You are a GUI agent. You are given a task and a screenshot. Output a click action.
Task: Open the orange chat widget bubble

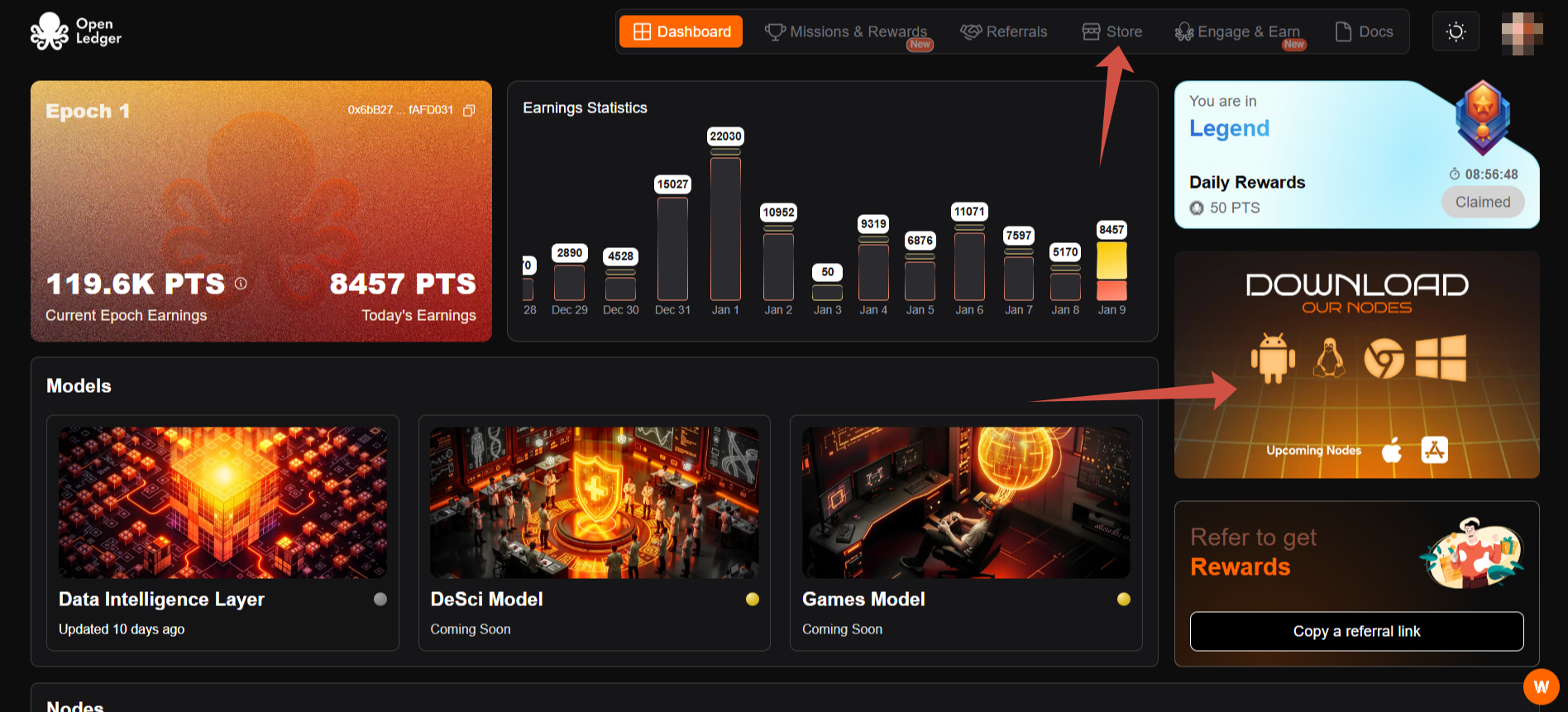click(1541, 686)
